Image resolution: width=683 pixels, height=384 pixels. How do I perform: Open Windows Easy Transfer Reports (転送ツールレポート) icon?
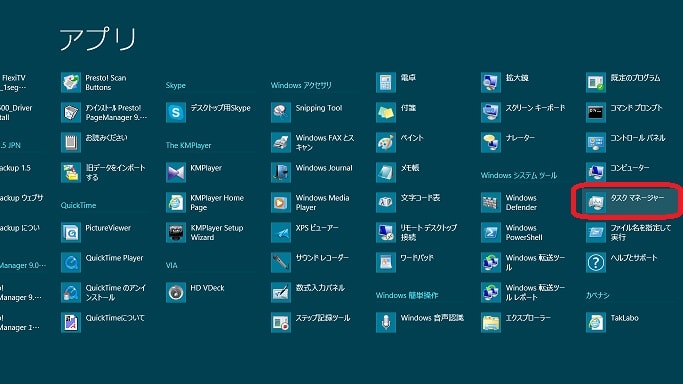(490, 293)
